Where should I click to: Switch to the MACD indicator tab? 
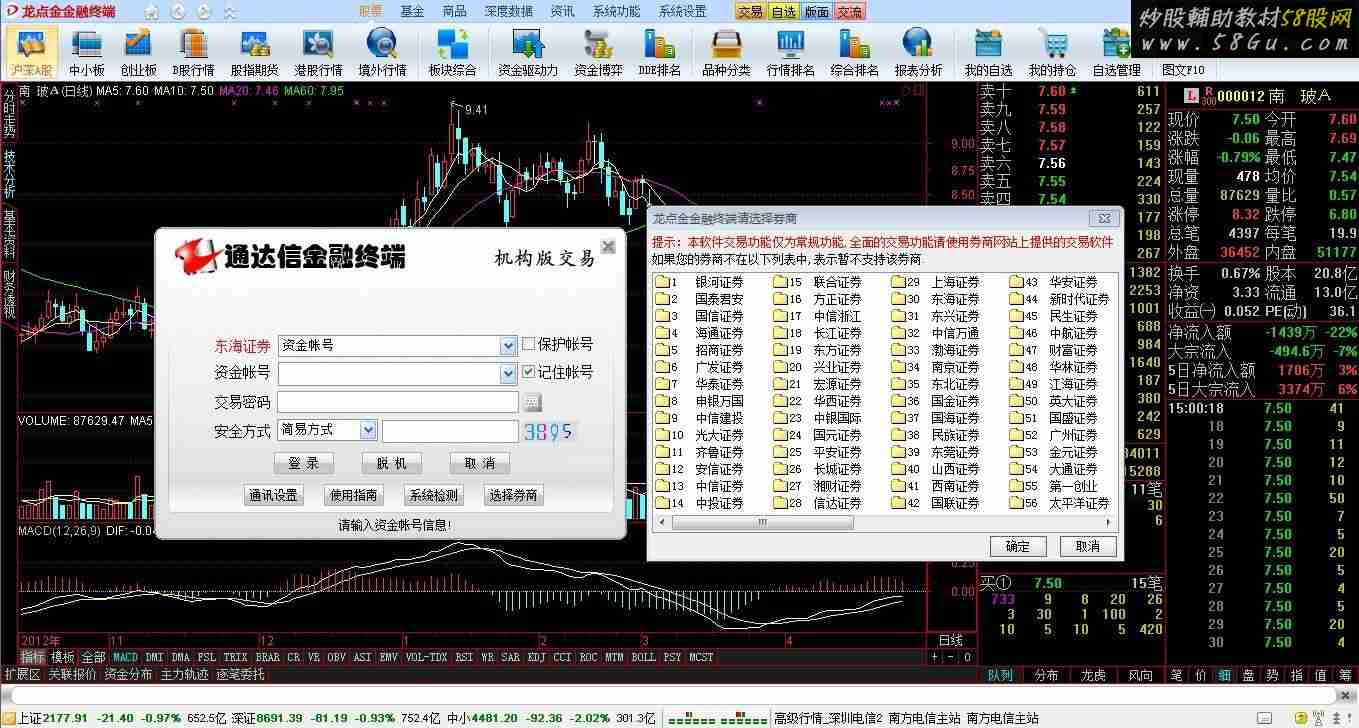125,657
